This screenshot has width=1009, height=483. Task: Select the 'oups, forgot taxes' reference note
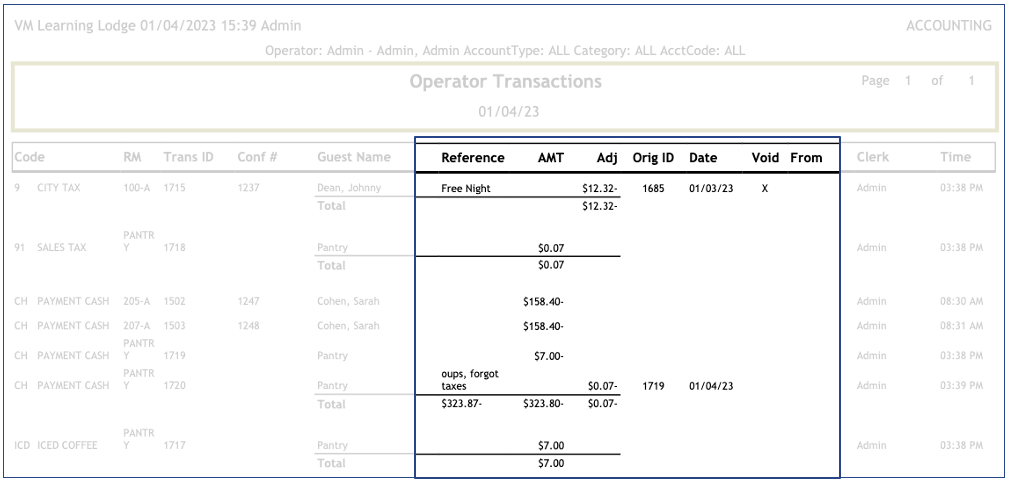(470, 379)
